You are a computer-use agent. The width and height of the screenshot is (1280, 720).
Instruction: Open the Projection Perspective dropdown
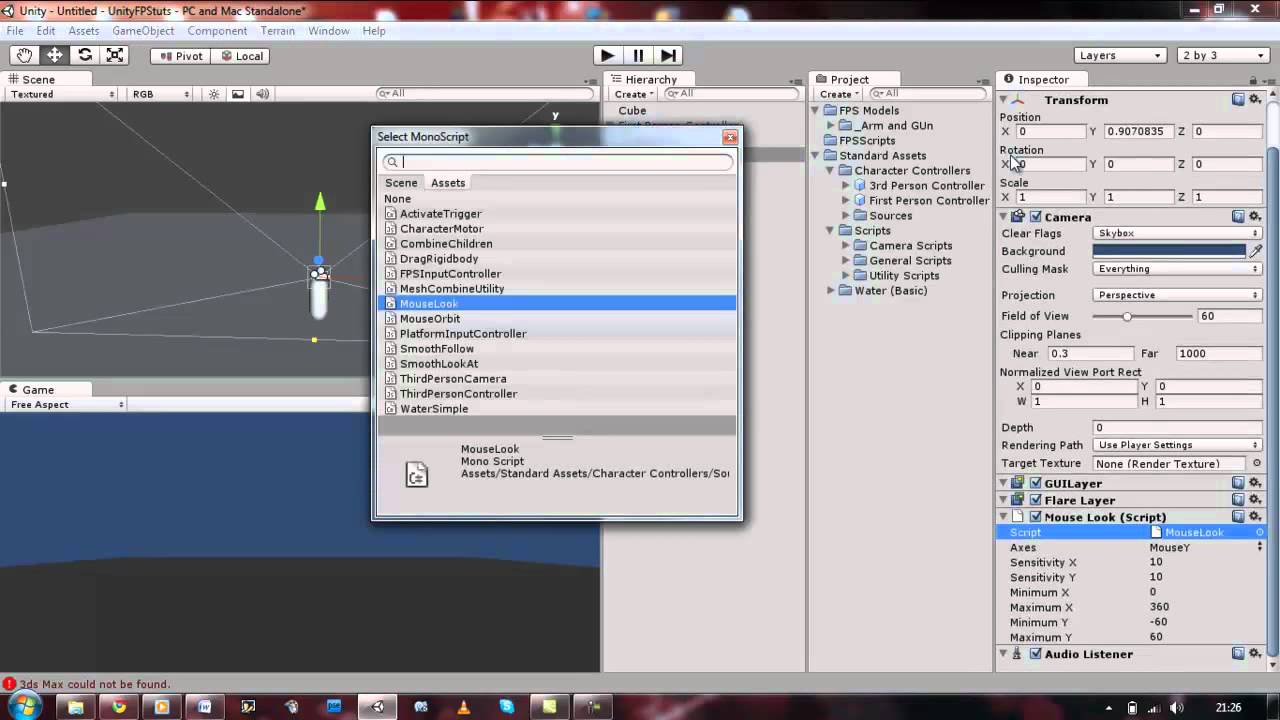pos(1177,295)
